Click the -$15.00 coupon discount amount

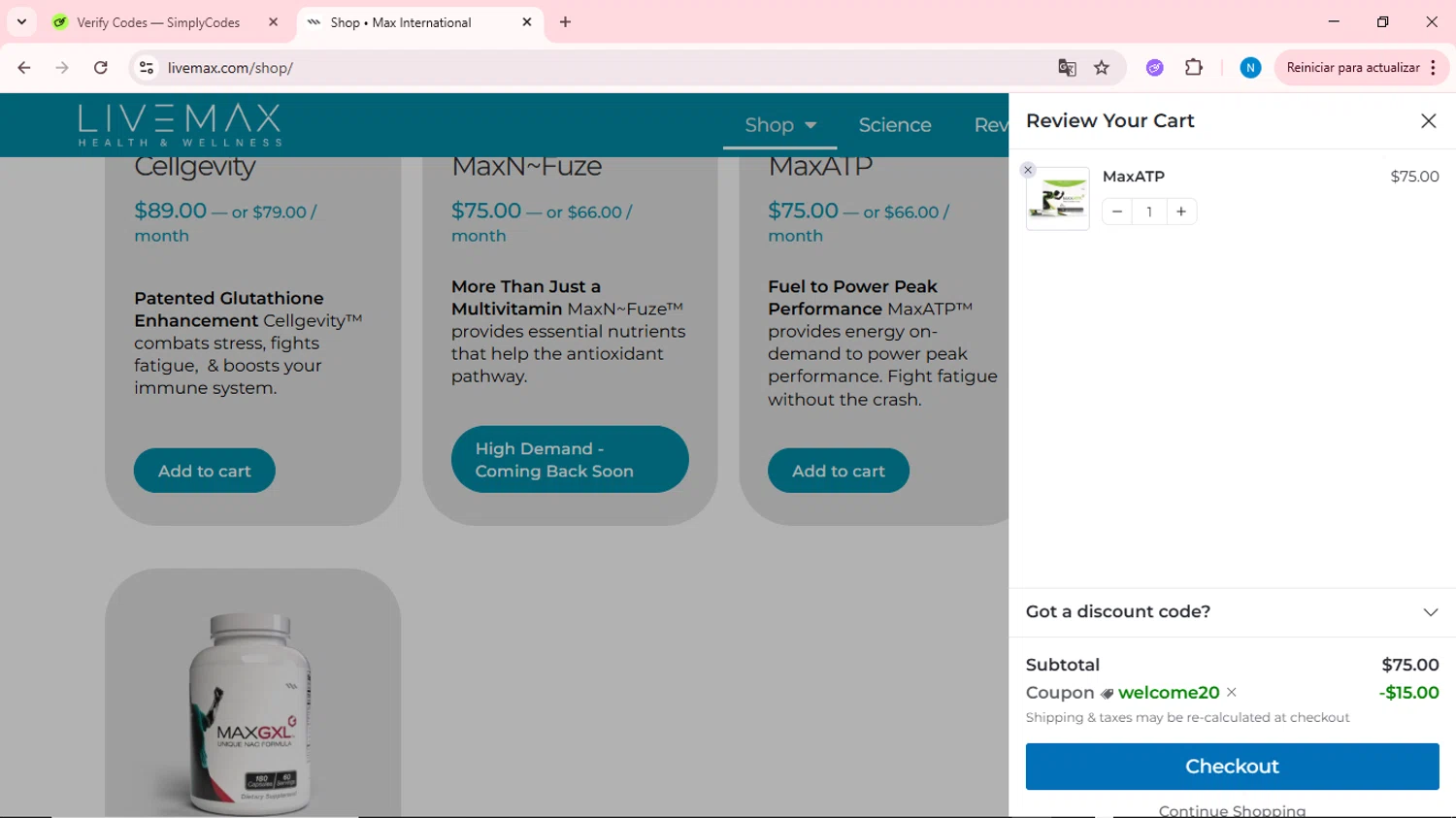(1409, 693)
